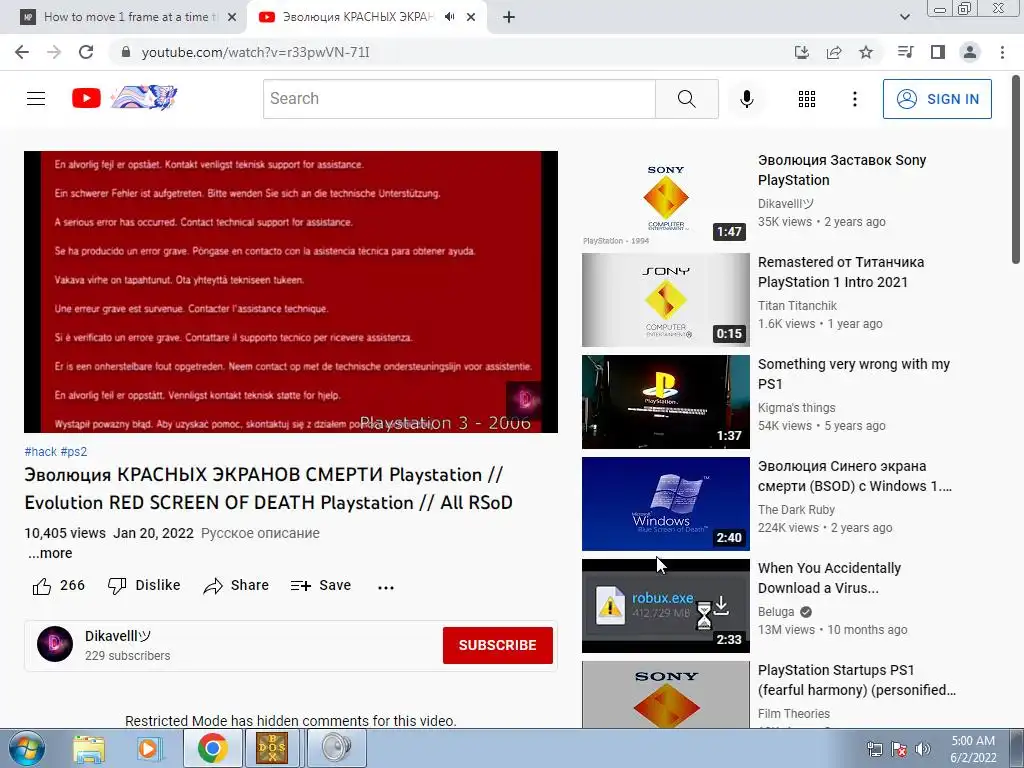The height and width of the screenshot is (768, 1024).
Task: Expand description with ...more
Action: [x=50, y=553]
